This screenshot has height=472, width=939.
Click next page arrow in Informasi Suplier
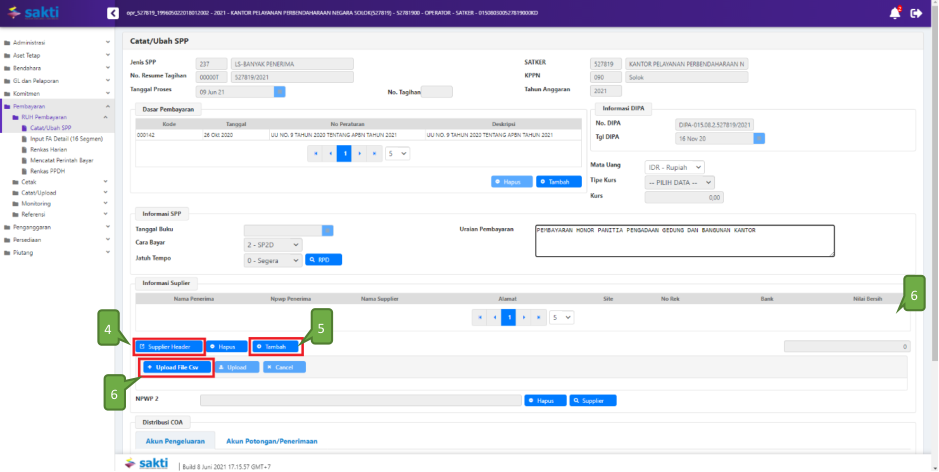523,317
